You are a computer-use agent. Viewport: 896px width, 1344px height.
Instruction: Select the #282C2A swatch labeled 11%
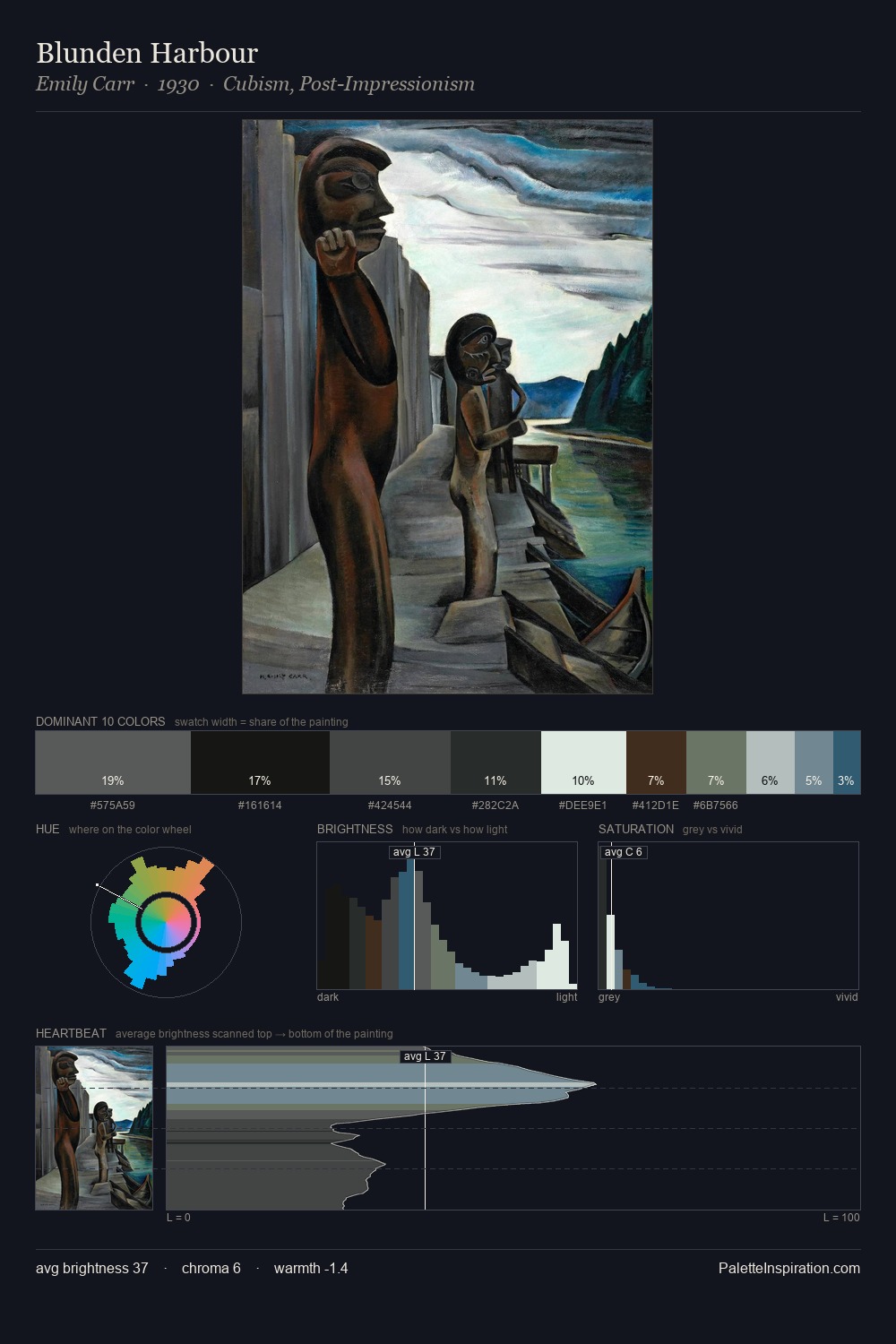(495, 762)
